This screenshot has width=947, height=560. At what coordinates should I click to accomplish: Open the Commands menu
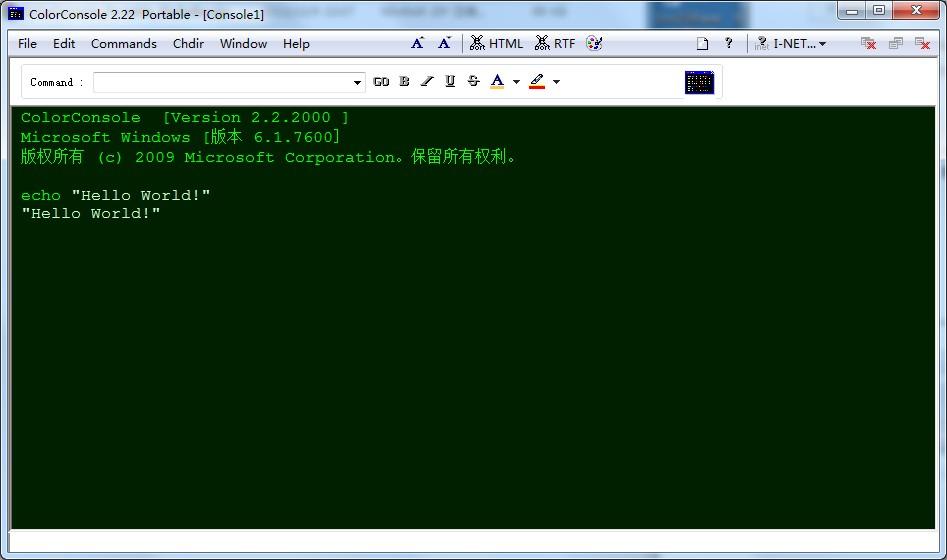pyautogui.click(x=124, y=43)
